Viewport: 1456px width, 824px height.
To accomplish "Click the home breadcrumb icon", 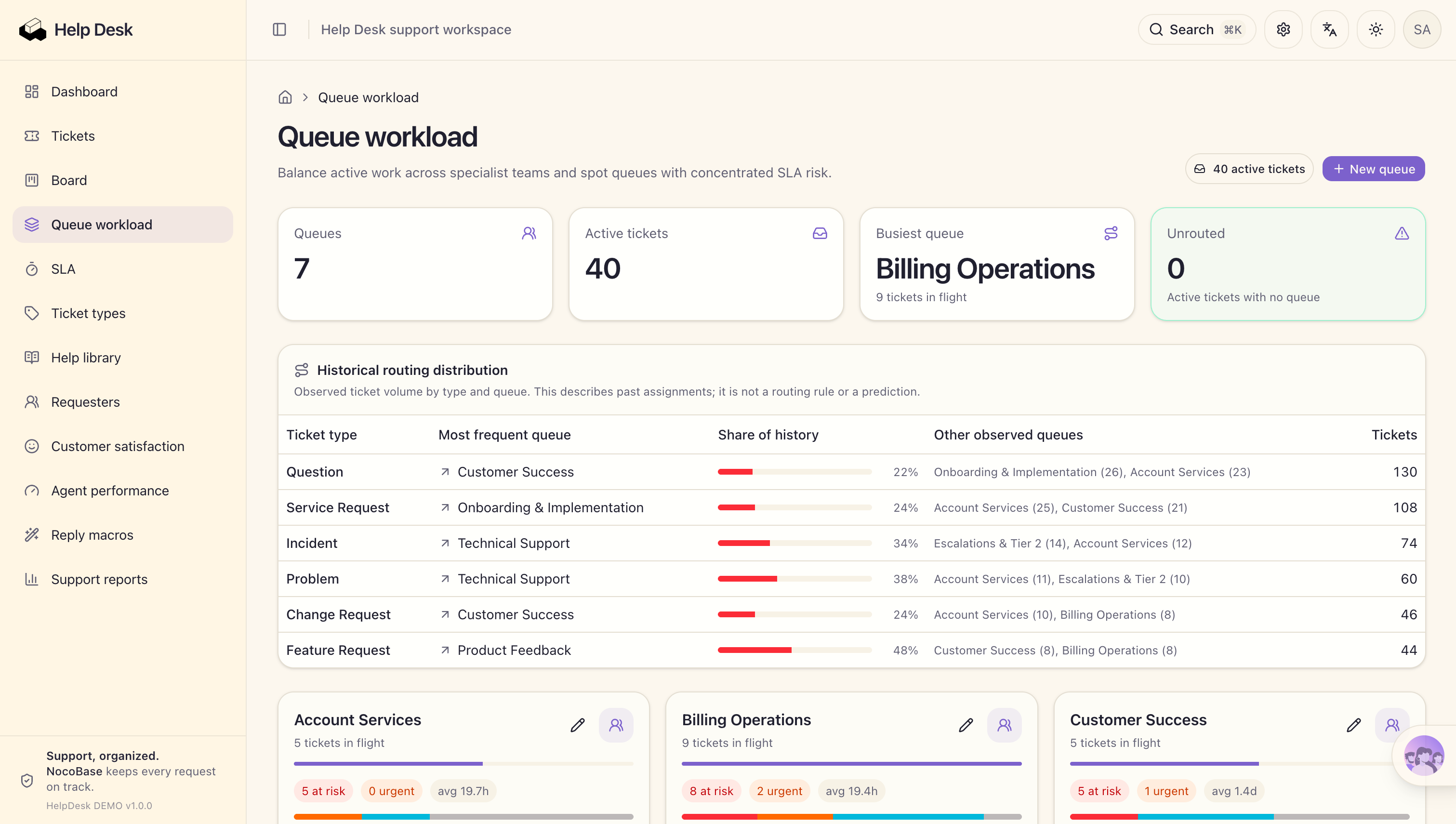I will 285,97.
